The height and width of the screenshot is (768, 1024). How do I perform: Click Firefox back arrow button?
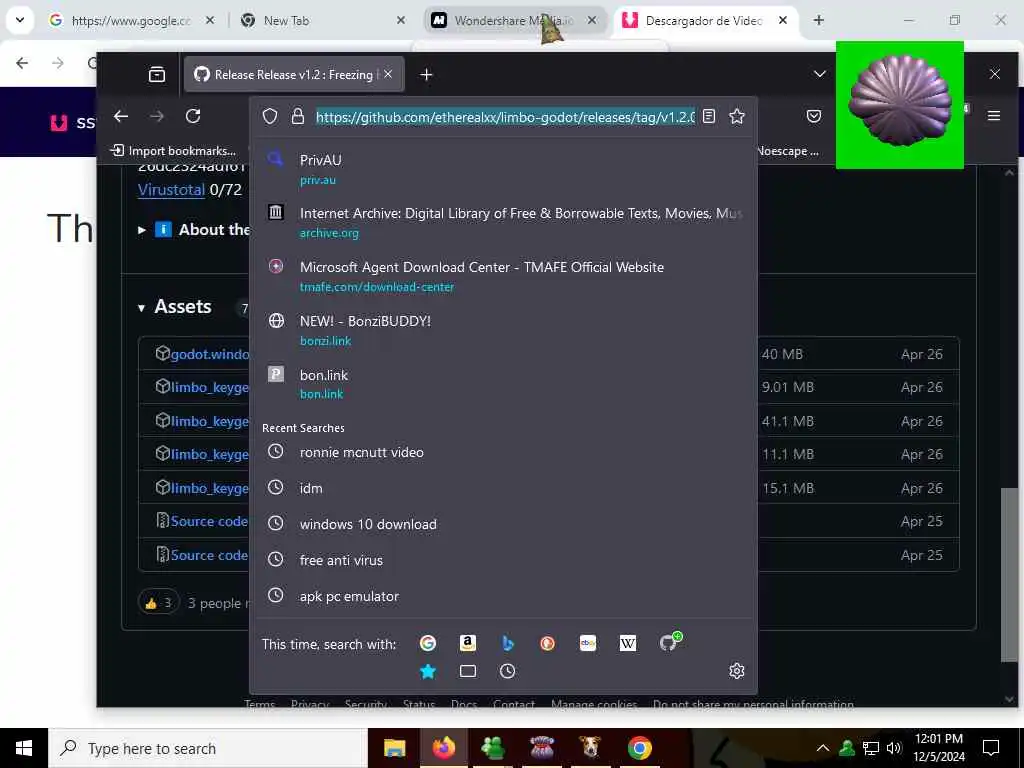tap(121, 116)
